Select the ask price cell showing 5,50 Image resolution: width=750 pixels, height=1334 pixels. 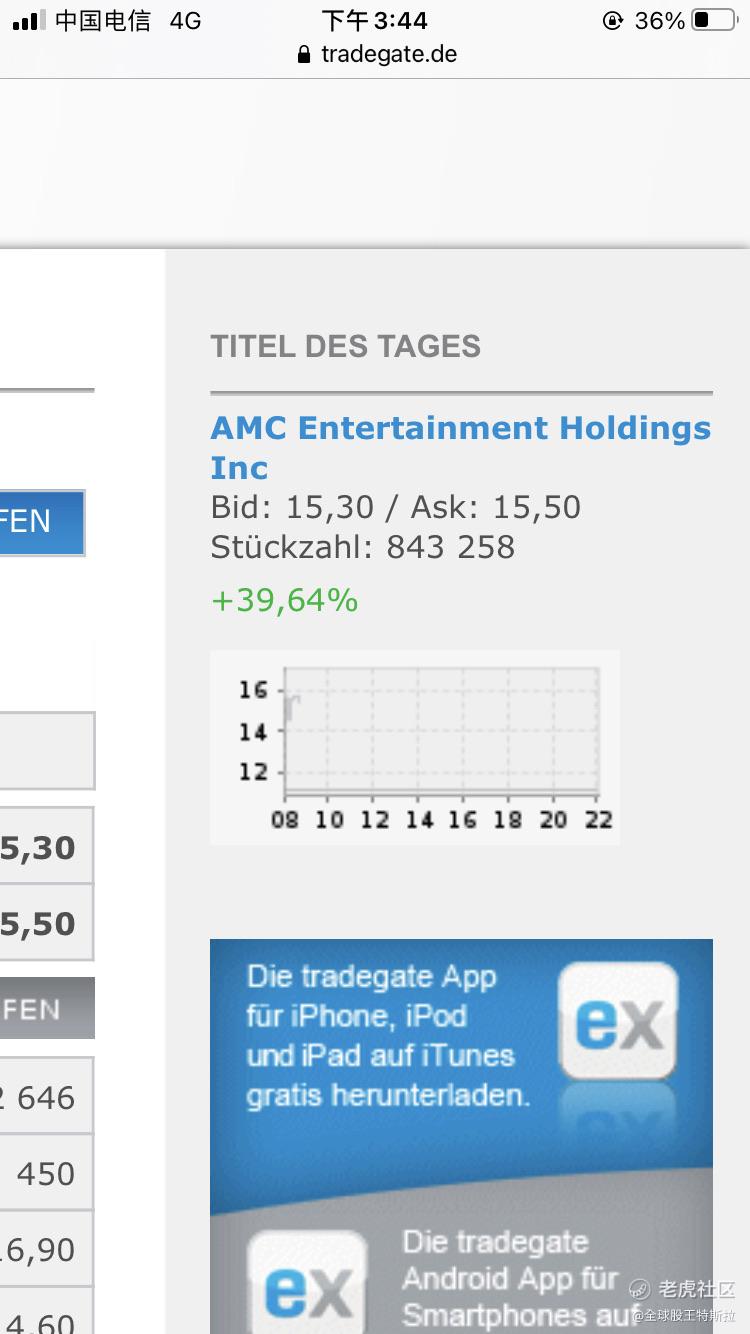(x=47, y=923)
